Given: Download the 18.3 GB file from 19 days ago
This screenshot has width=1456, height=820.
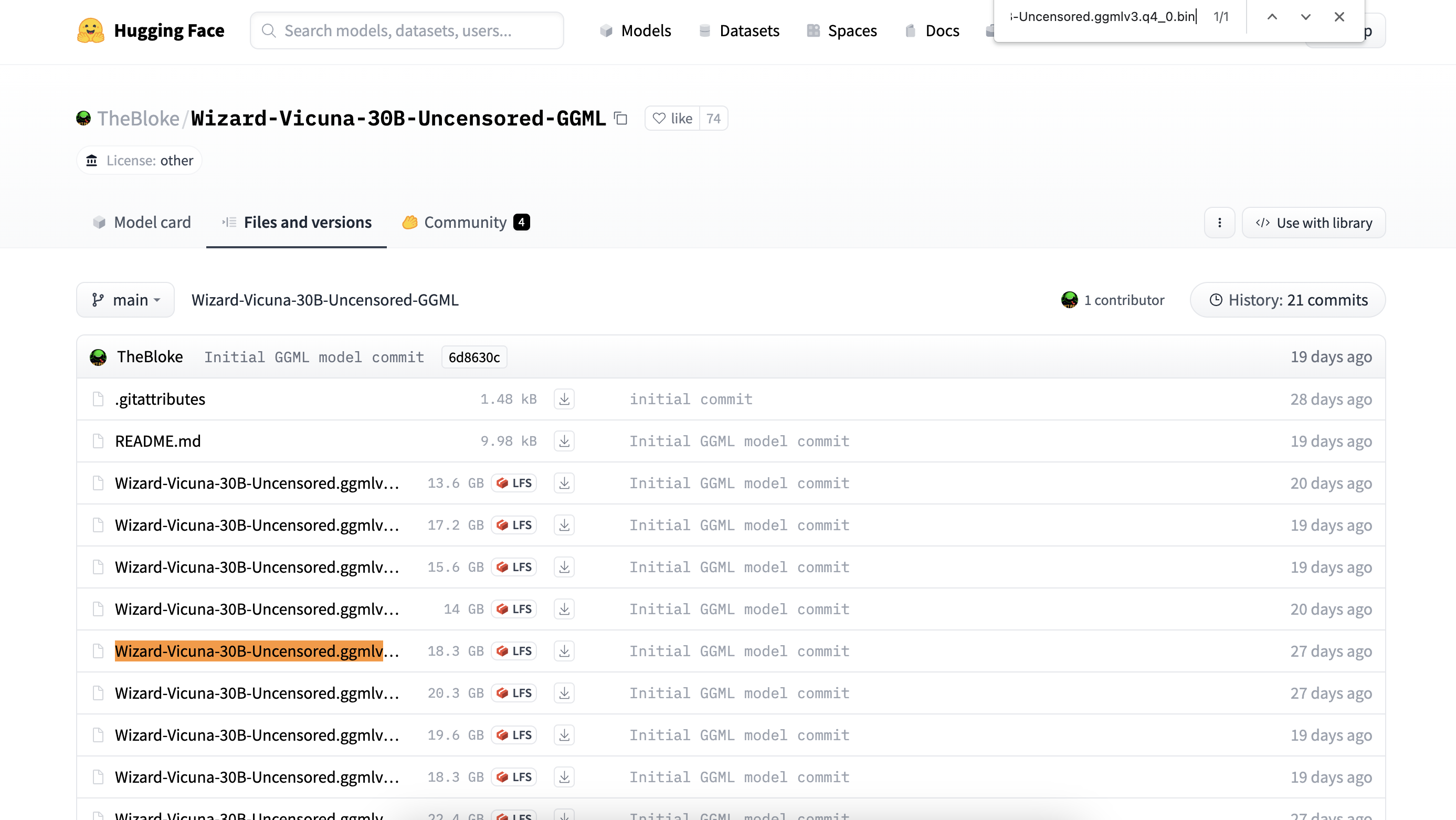Looking at the screenshot, I should (x=564, y=777).
